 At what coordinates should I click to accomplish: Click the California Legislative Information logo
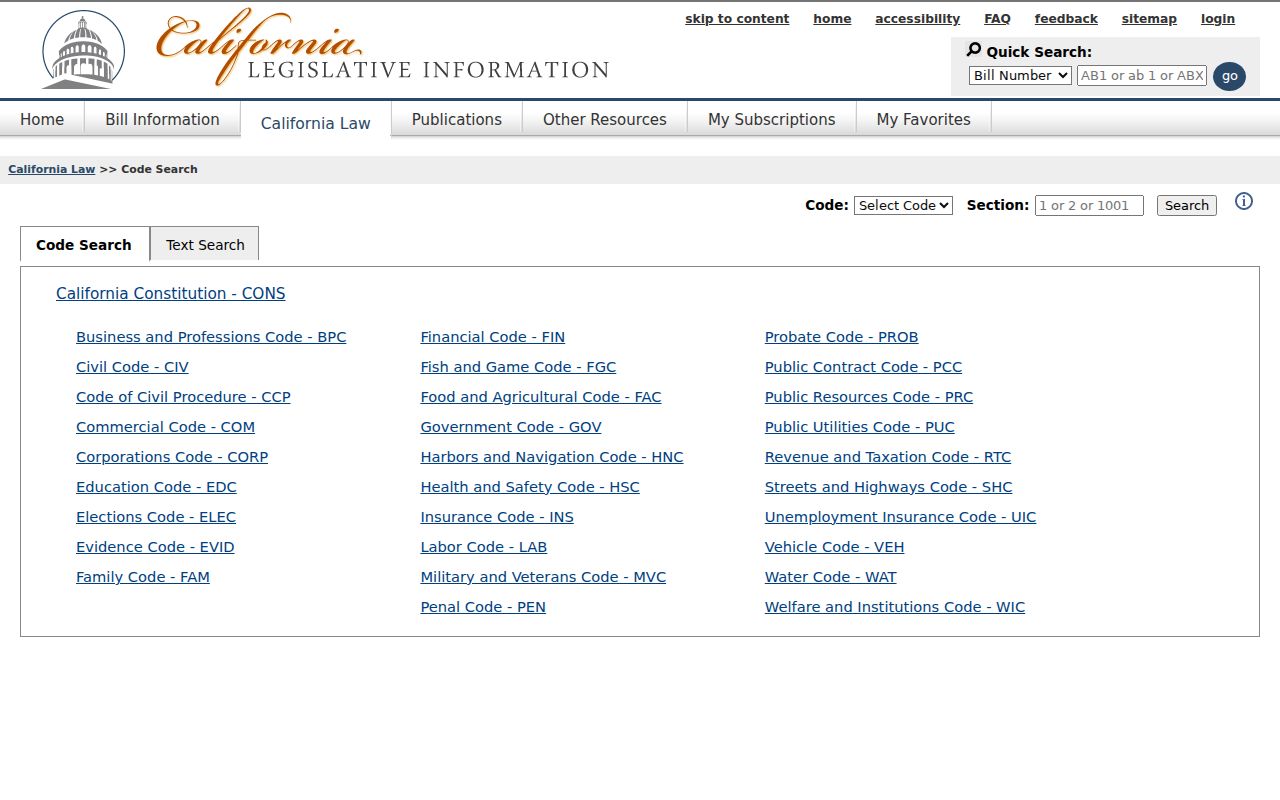pos(382,48)
